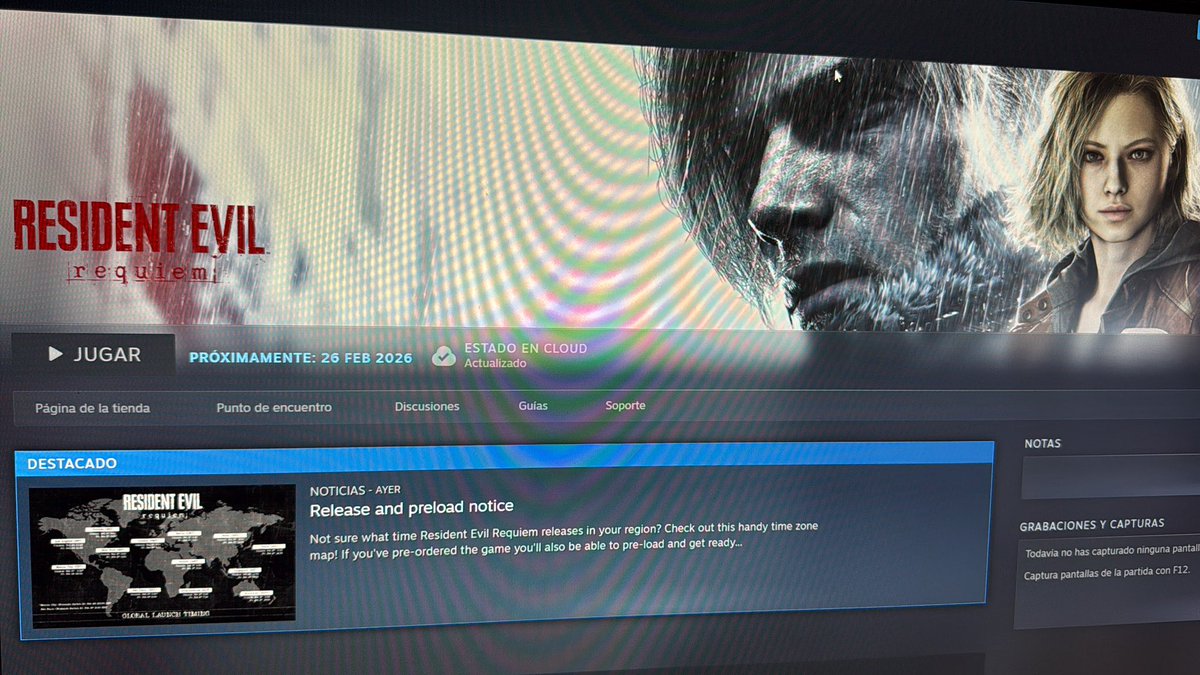Open the Punto de encuentro tab

coord(274,407)
